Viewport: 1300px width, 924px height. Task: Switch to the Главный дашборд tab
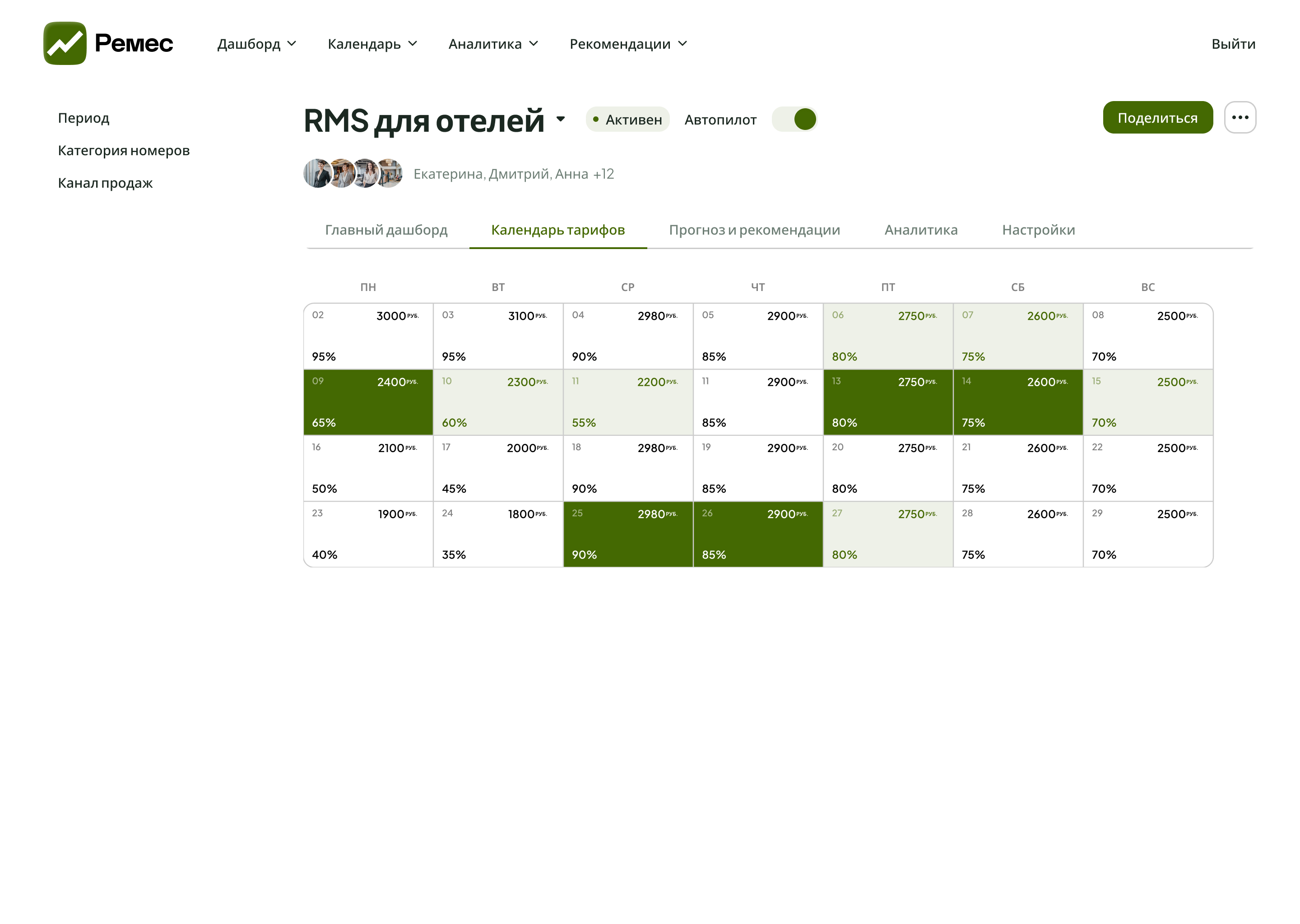pos(387,230)
